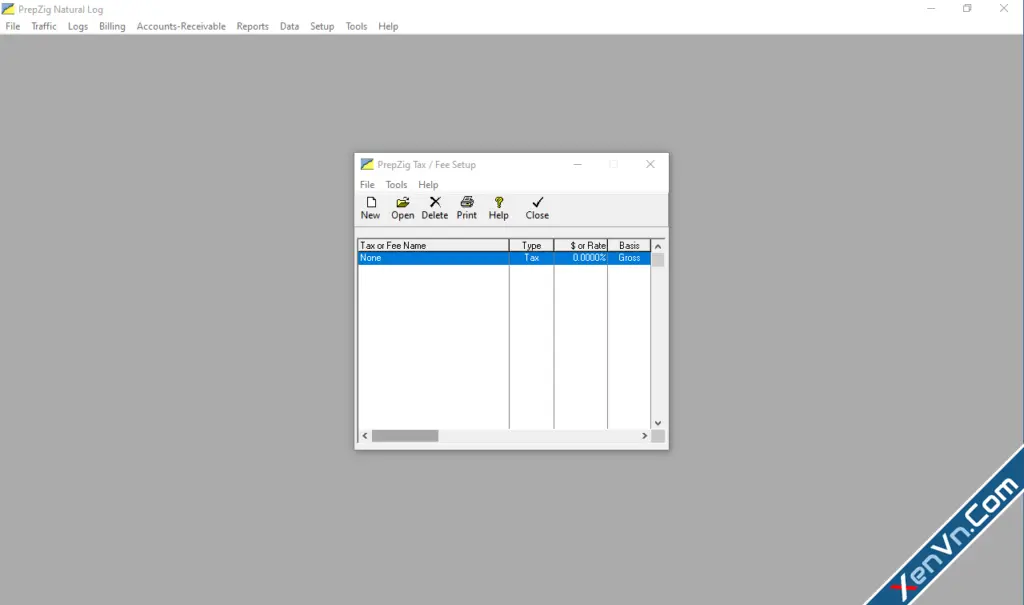Screen dimensions: 1024x605
Task: Click the Type column header
Action: click(x=531, y=246)
